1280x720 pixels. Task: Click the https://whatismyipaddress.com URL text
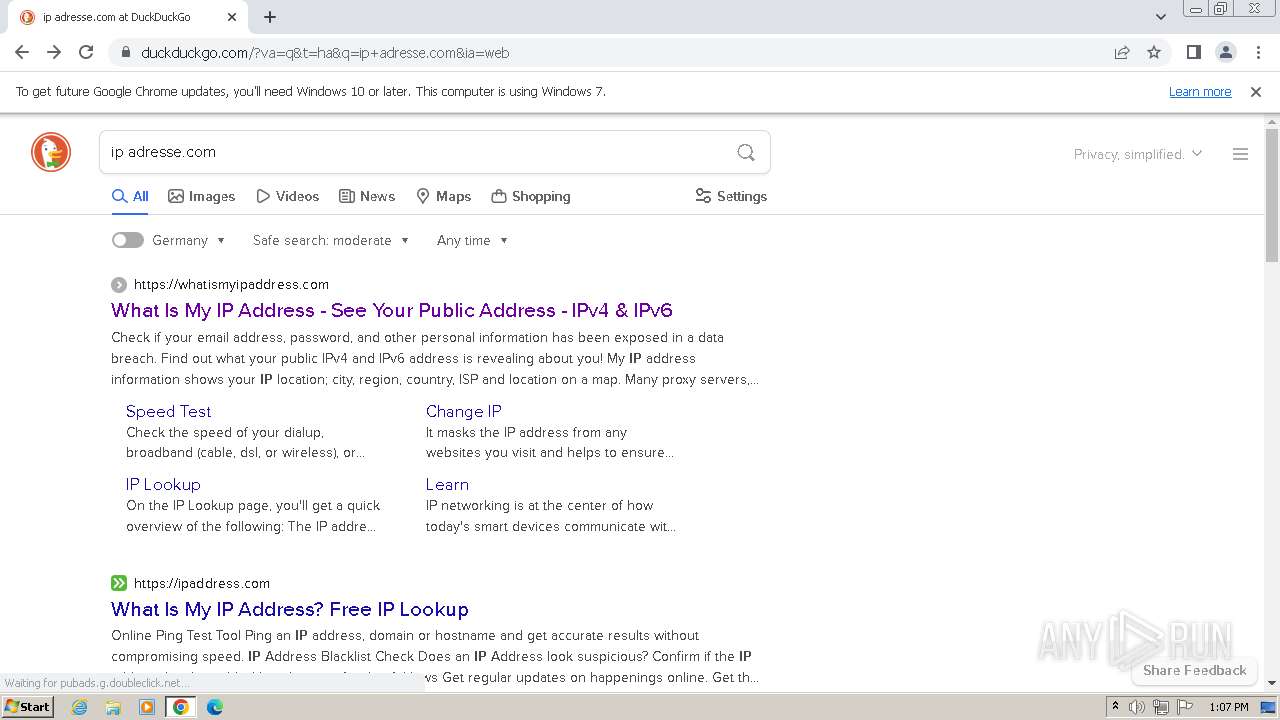tap(231, 284)
